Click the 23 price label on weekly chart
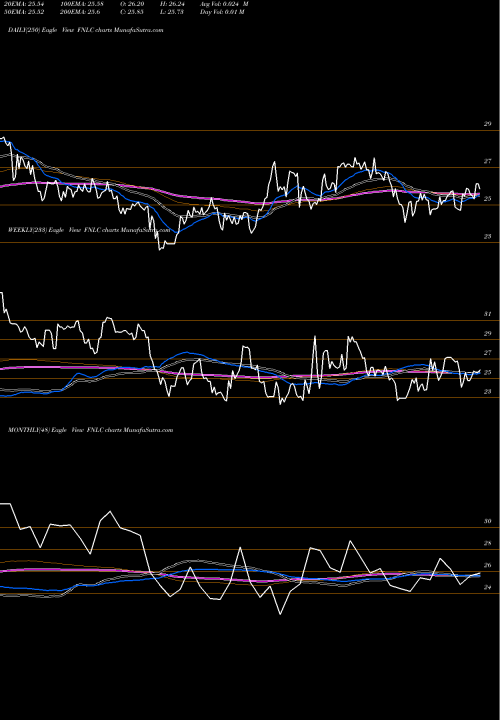Screen dimensions: 500x720 (488, 392)
